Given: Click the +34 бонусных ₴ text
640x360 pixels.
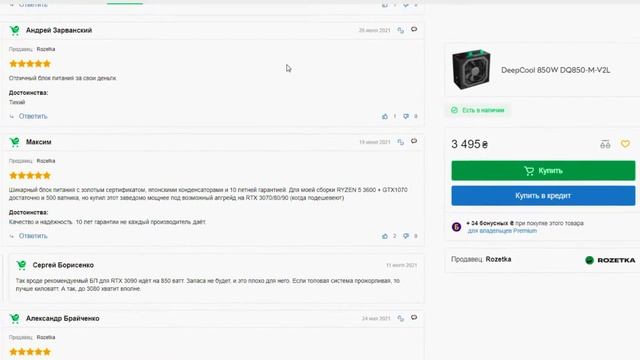Looking at the screenshot, I should point(490,223).
